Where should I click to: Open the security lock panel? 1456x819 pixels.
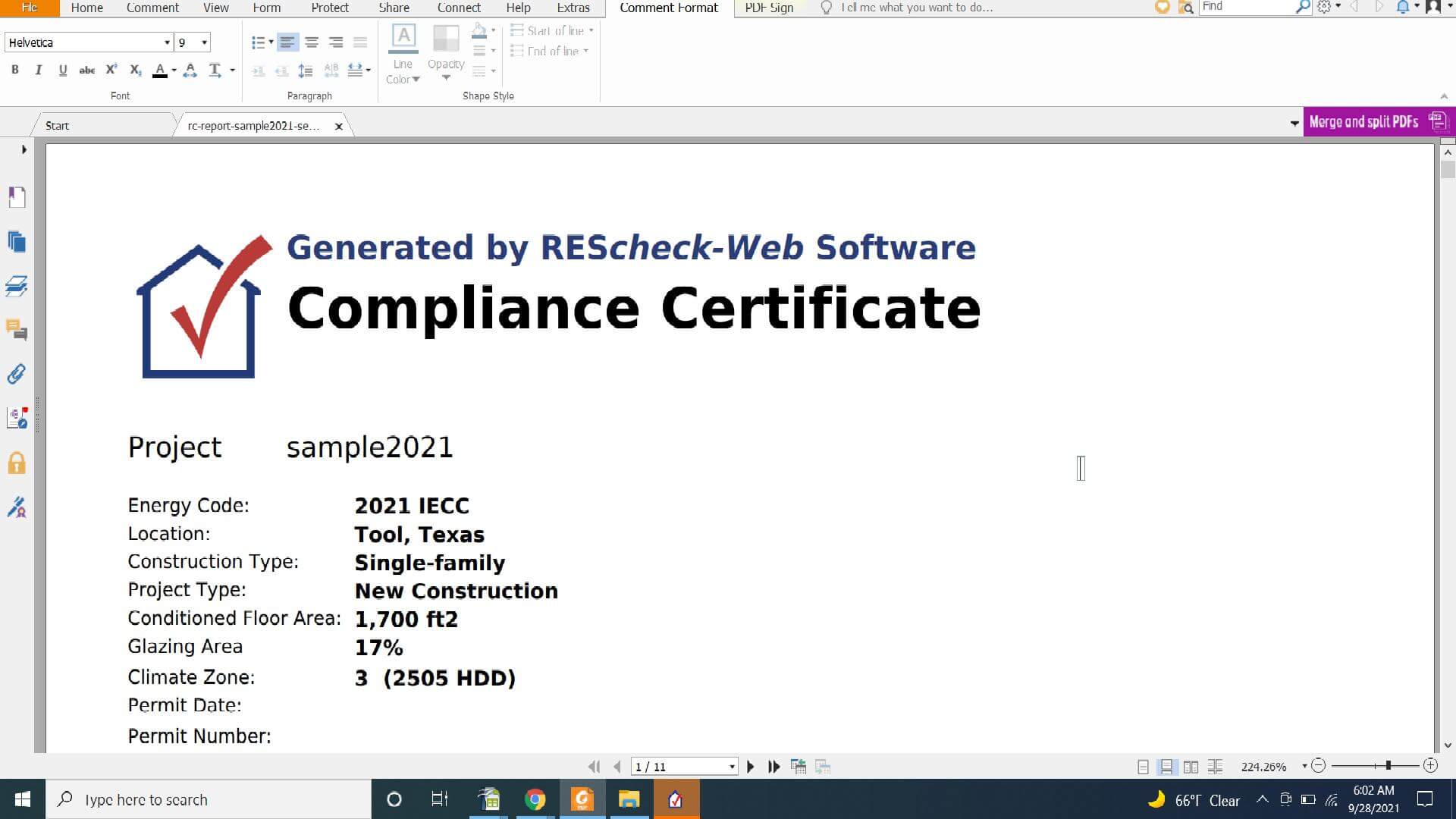(x=17, y=463)
